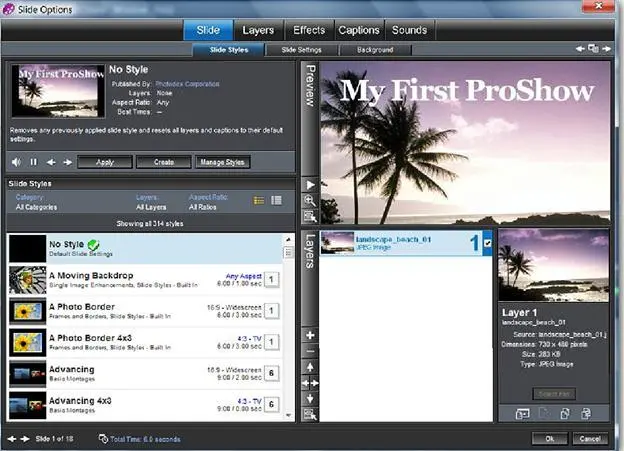This screenshot has height=451, width=624.
Task: Select the A Photo Border 4x3 style
Action: coord(145,342)
